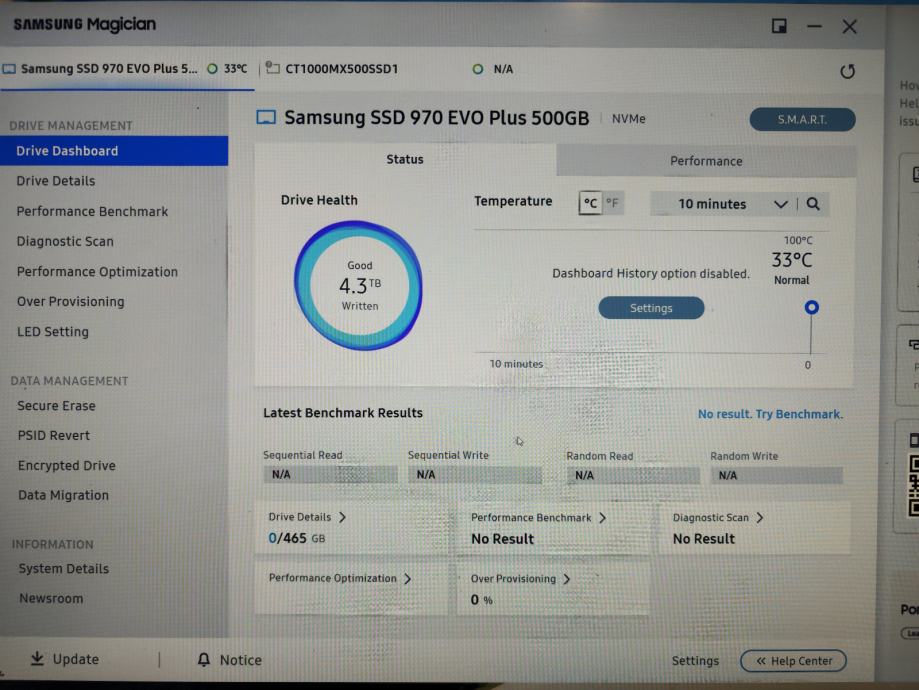The height and width of the screenshot is (690, 919).
Task: Click the Random Write N/A bar
Action: (x=777, y=475)
